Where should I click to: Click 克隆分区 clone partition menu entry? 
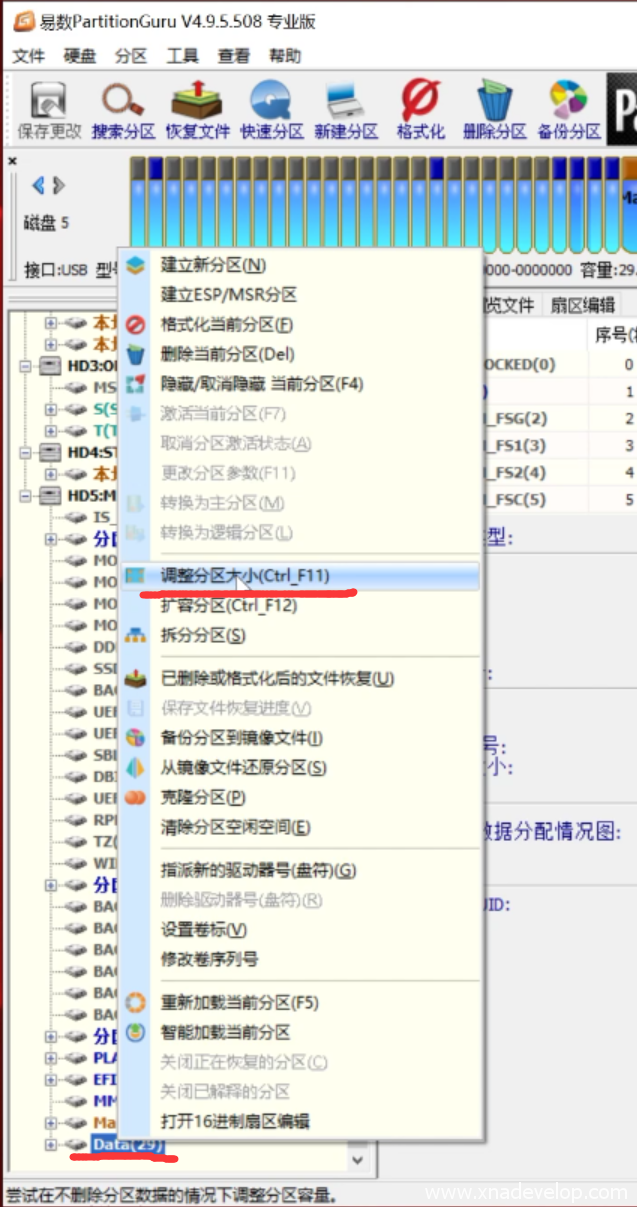[x=203, y=798]
